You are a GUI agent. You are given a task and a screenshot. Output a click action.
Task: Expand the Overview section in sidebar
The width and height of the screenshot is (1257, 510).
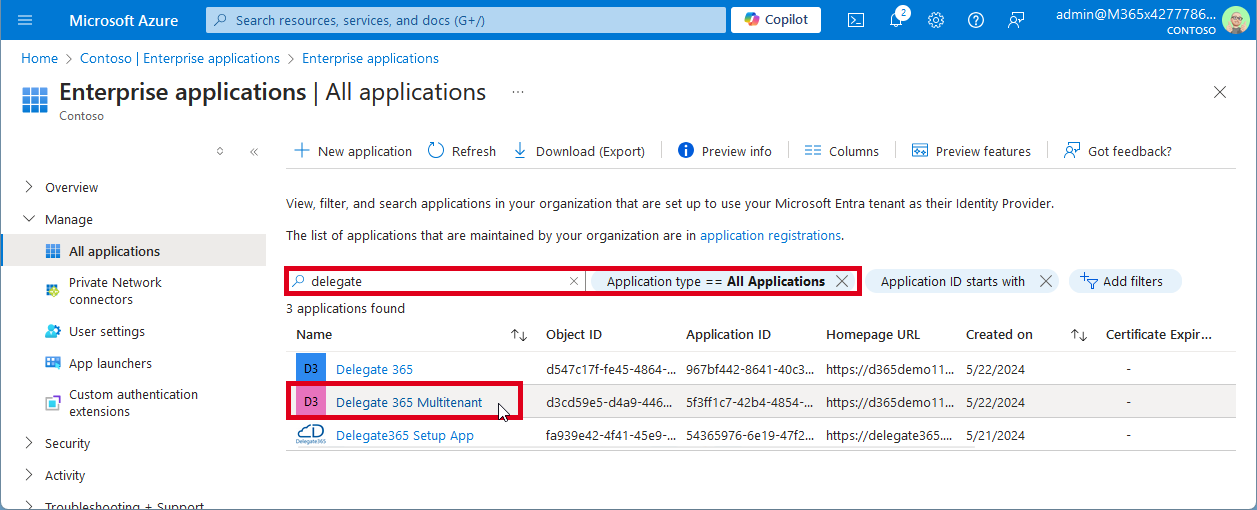[29, 187]
